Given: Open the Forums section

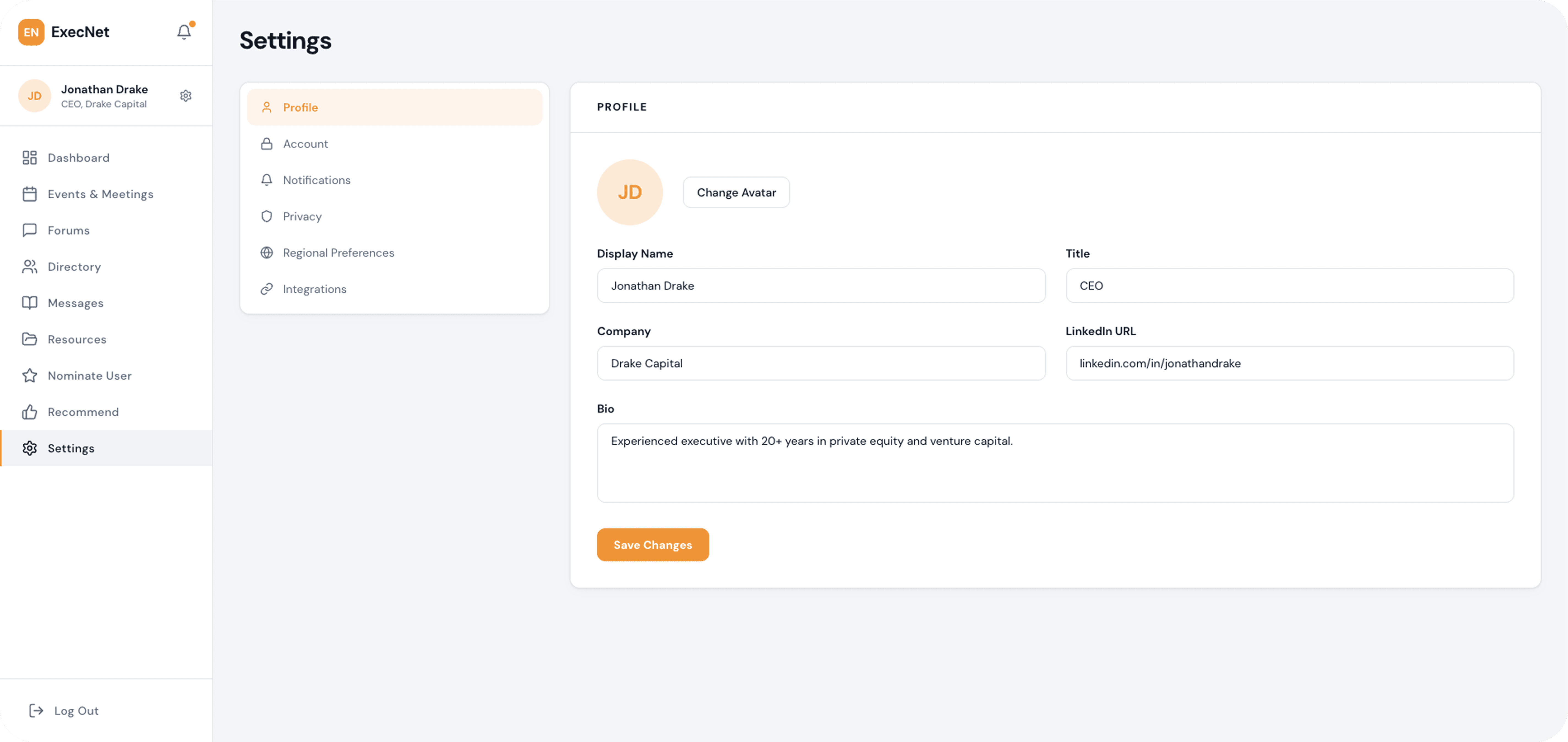Looking at the screenshot, I should (x=68, y=230).
